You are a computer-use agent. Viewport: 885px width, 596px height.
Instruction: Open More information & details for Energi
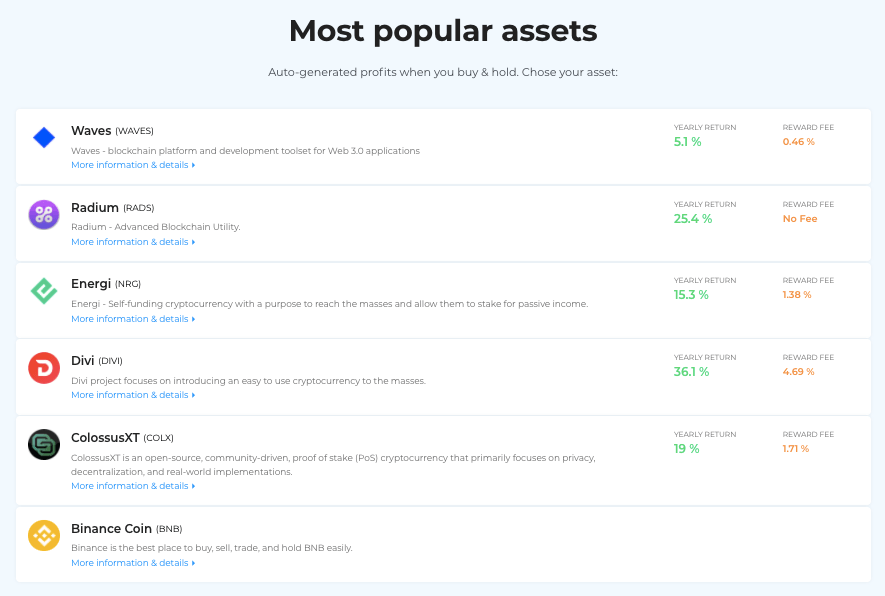[x=133, y=319]
